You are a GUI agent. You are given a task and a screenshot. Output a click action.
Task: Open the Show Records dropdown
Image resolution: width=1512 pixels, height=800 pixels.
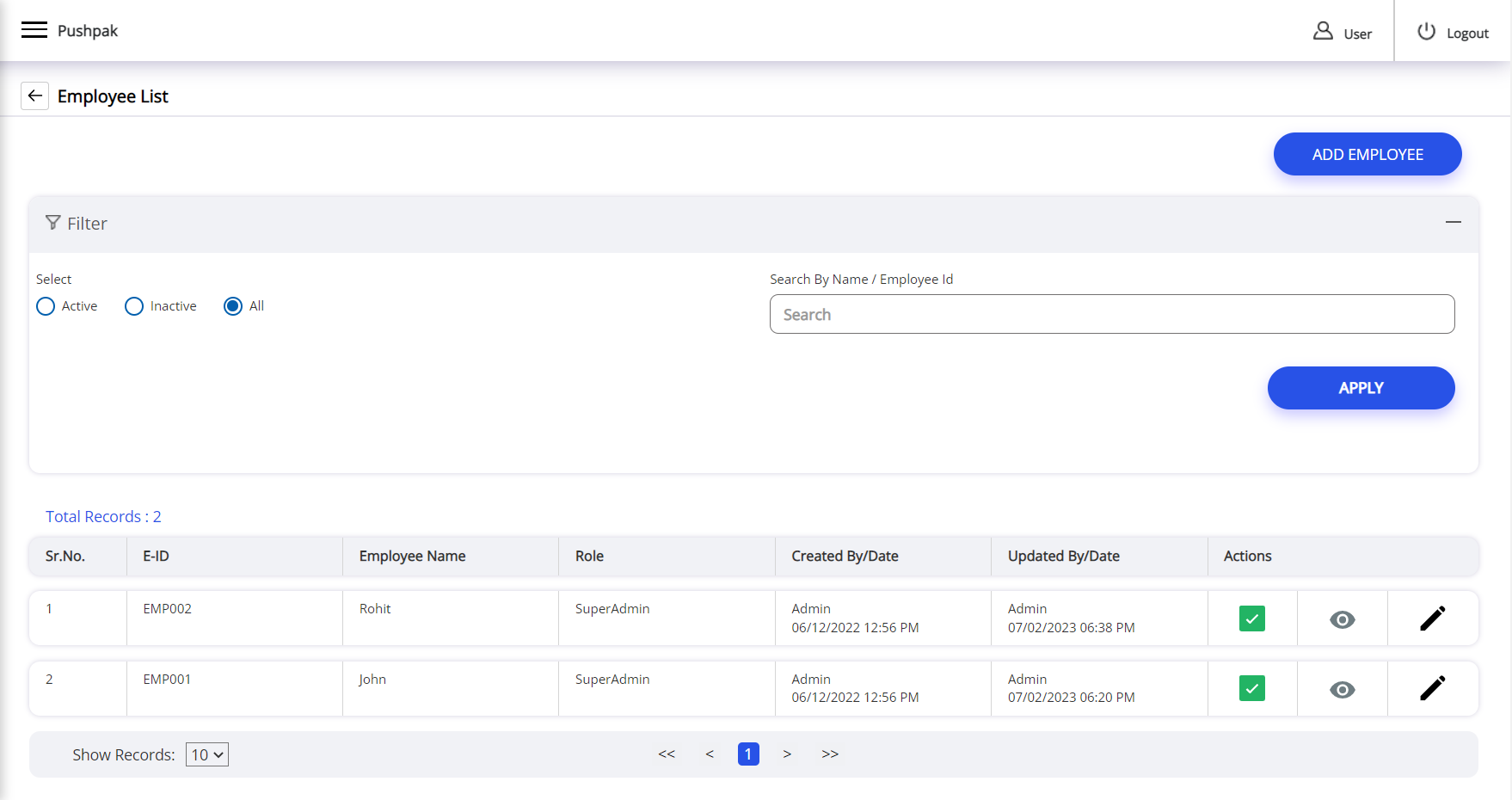(x=207, y=754)
